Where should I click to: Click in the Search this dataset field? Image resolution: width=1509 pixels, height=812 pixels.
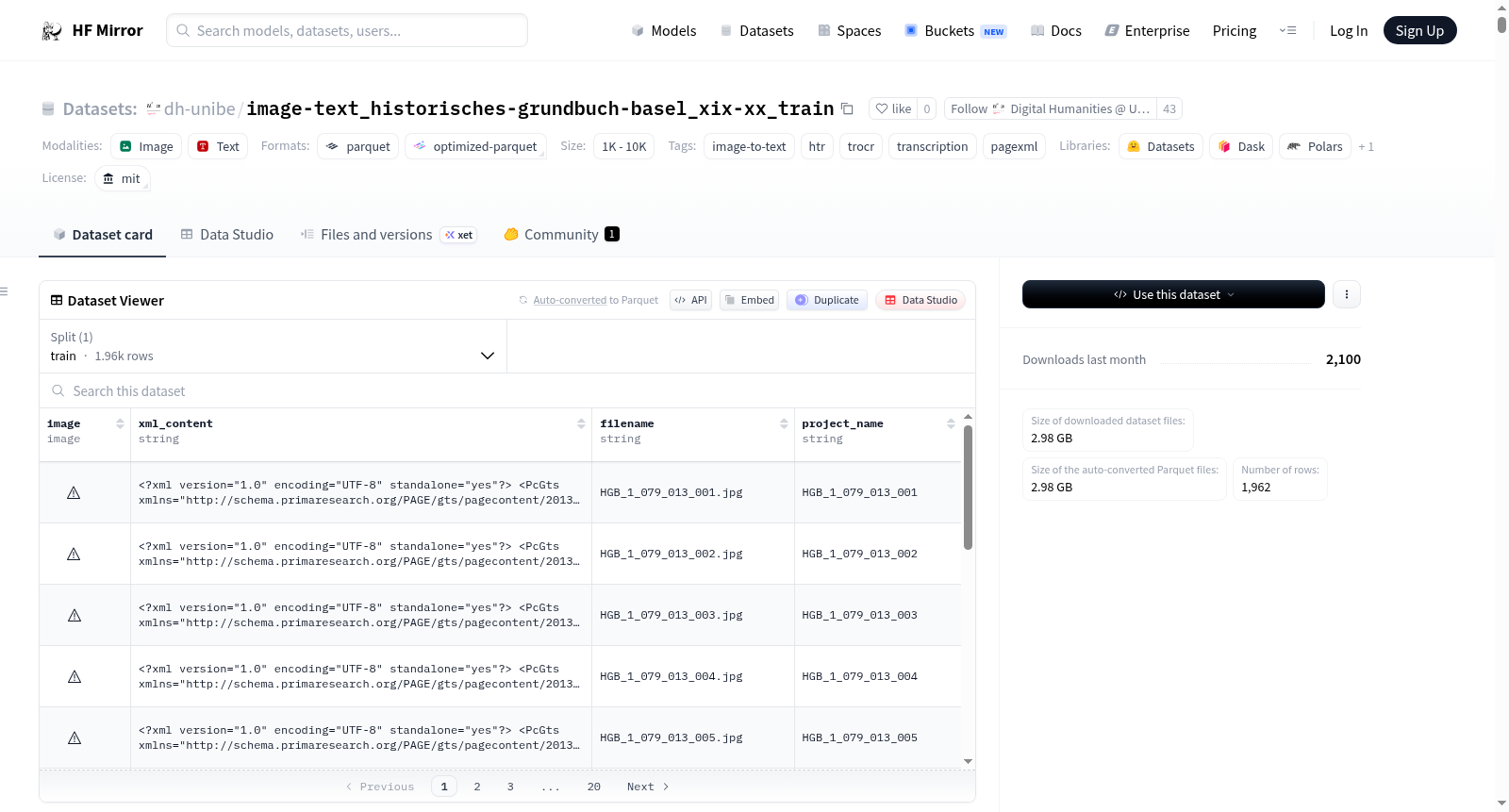click(x=507, y=390)
